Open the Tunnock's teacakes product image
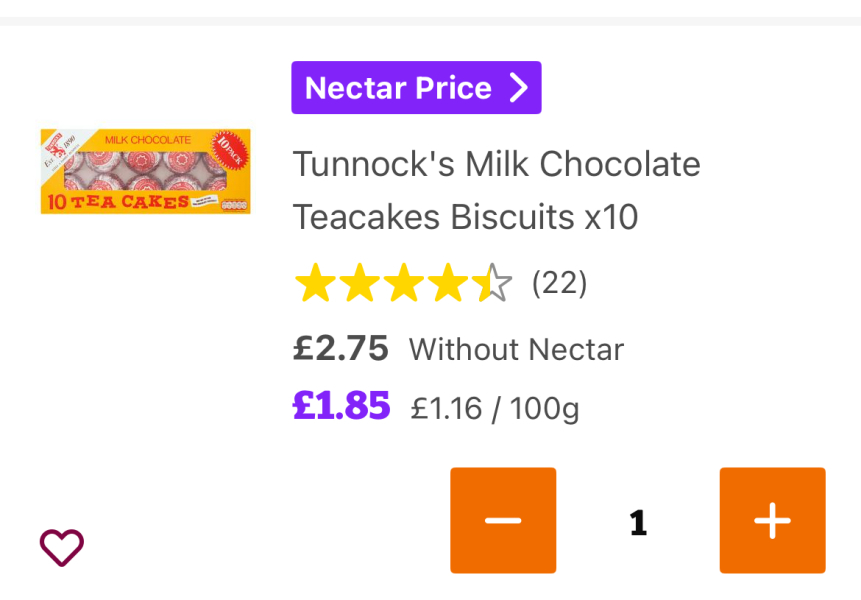Screen dimensions: 861x600 pos(145,170)
